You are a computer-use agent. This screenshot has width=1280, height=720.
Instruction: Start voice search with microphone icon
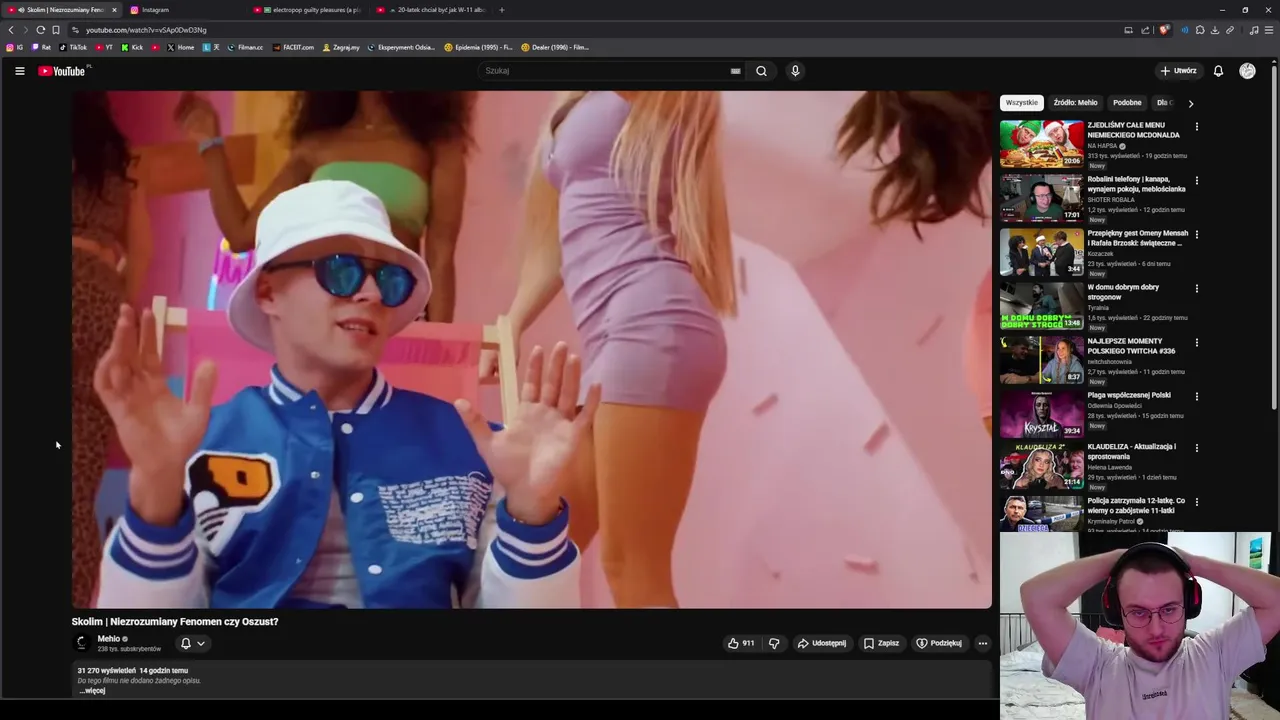[x=795, y=71]
